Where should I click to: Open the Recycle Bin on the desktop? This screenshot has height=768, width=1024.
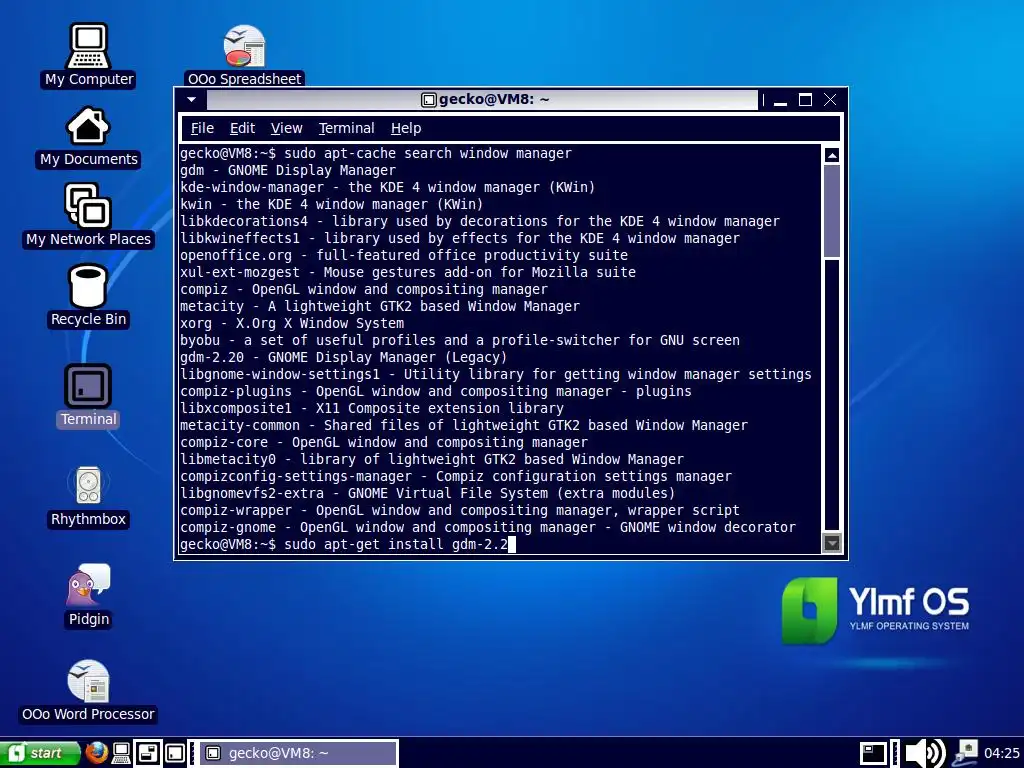[88, 296]
